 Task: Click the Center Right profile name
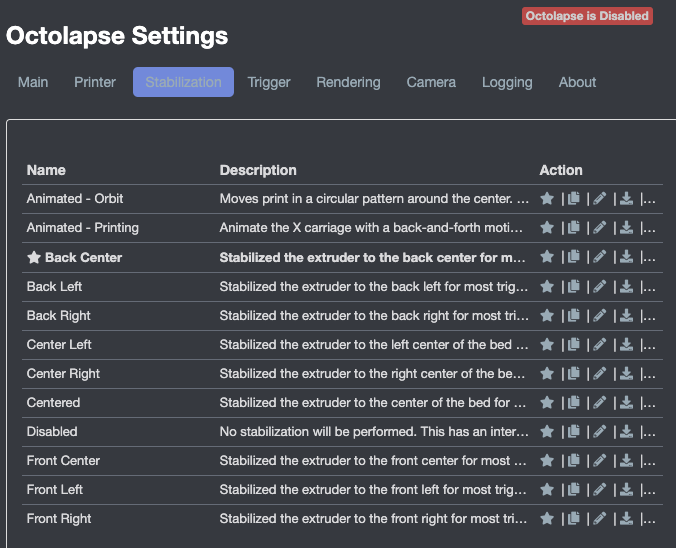point(63,373)
